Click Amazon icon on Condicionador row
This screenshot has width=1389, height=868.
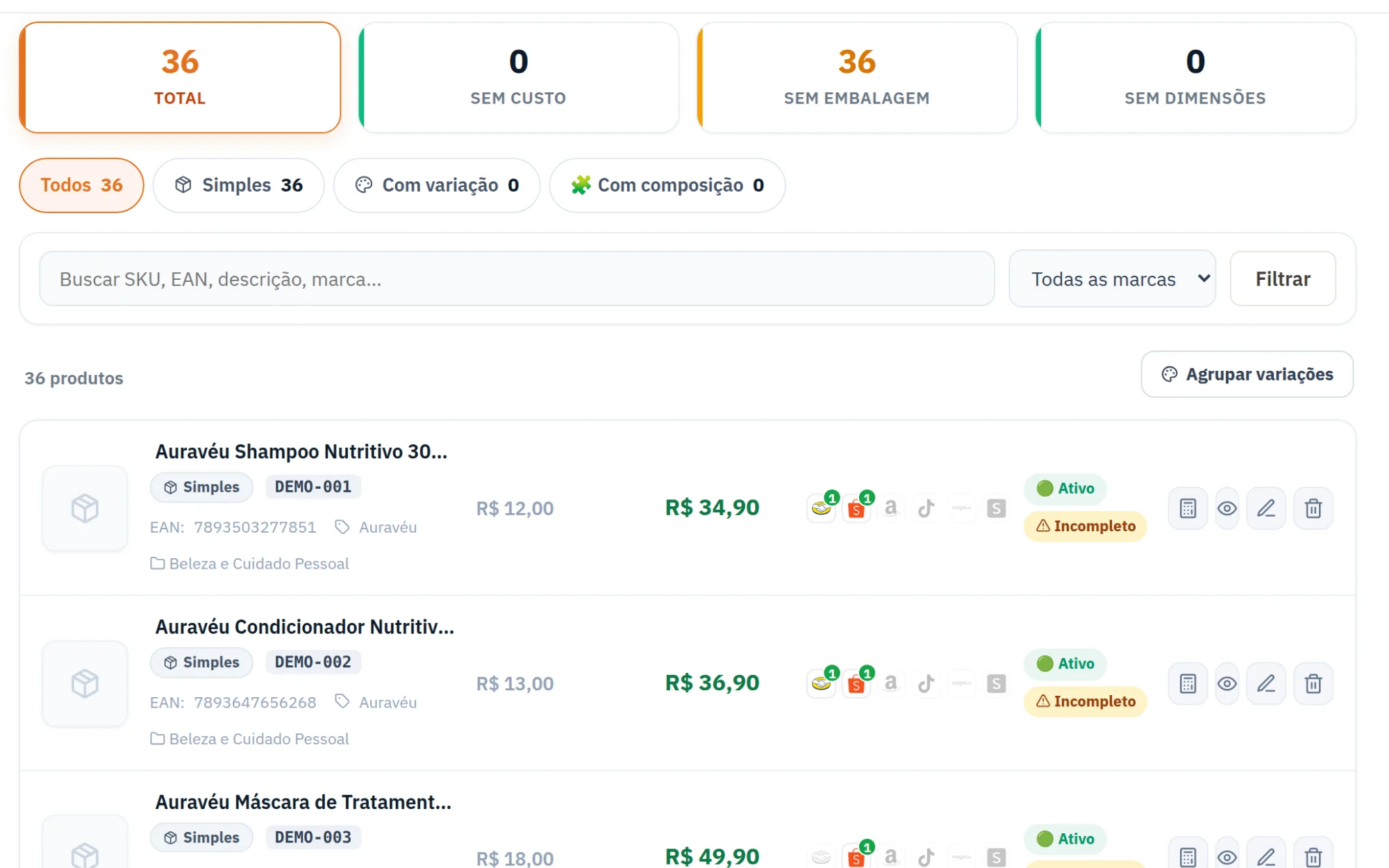(891, 683)
